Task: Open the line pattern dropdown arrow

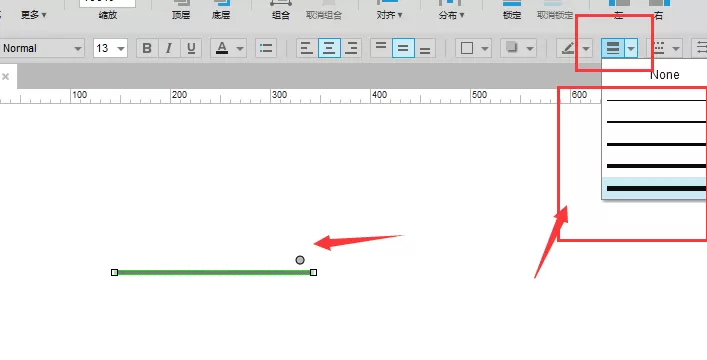Action: (x=676, y=48)
